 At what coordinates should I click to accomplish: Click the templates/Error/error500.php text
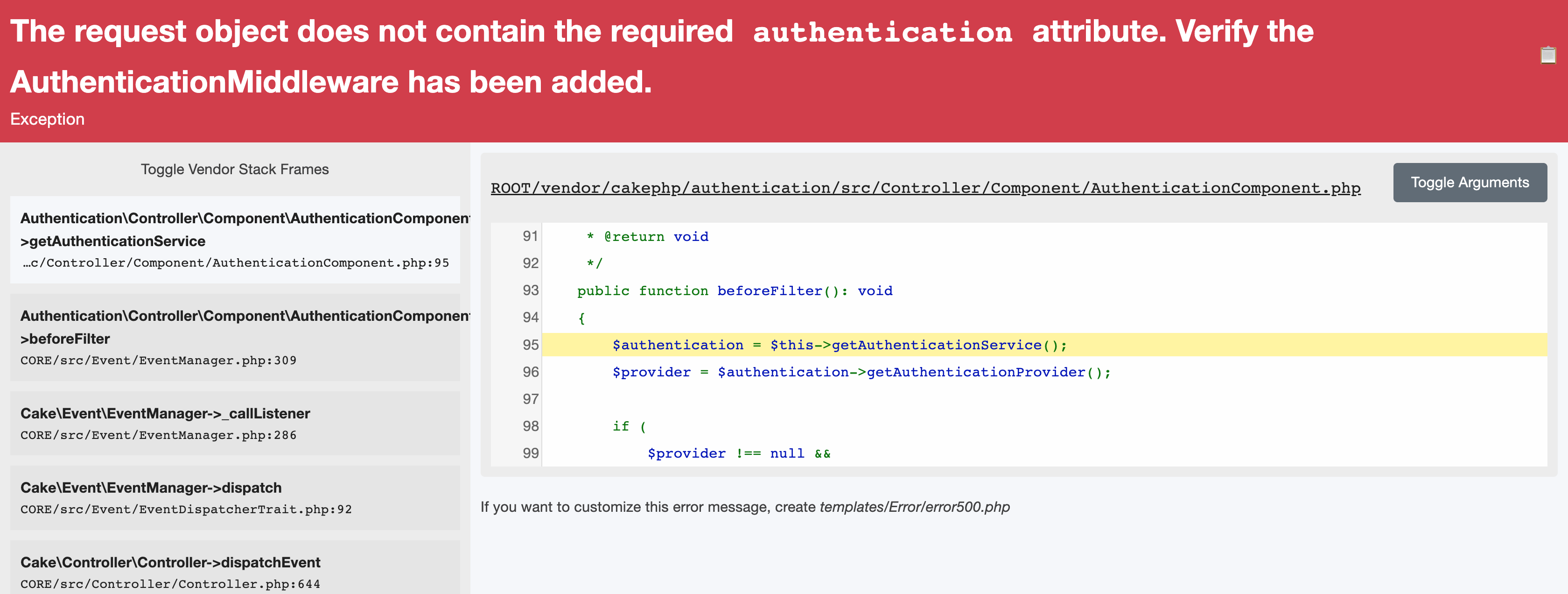pyautogui.click(x=914, y=508)
